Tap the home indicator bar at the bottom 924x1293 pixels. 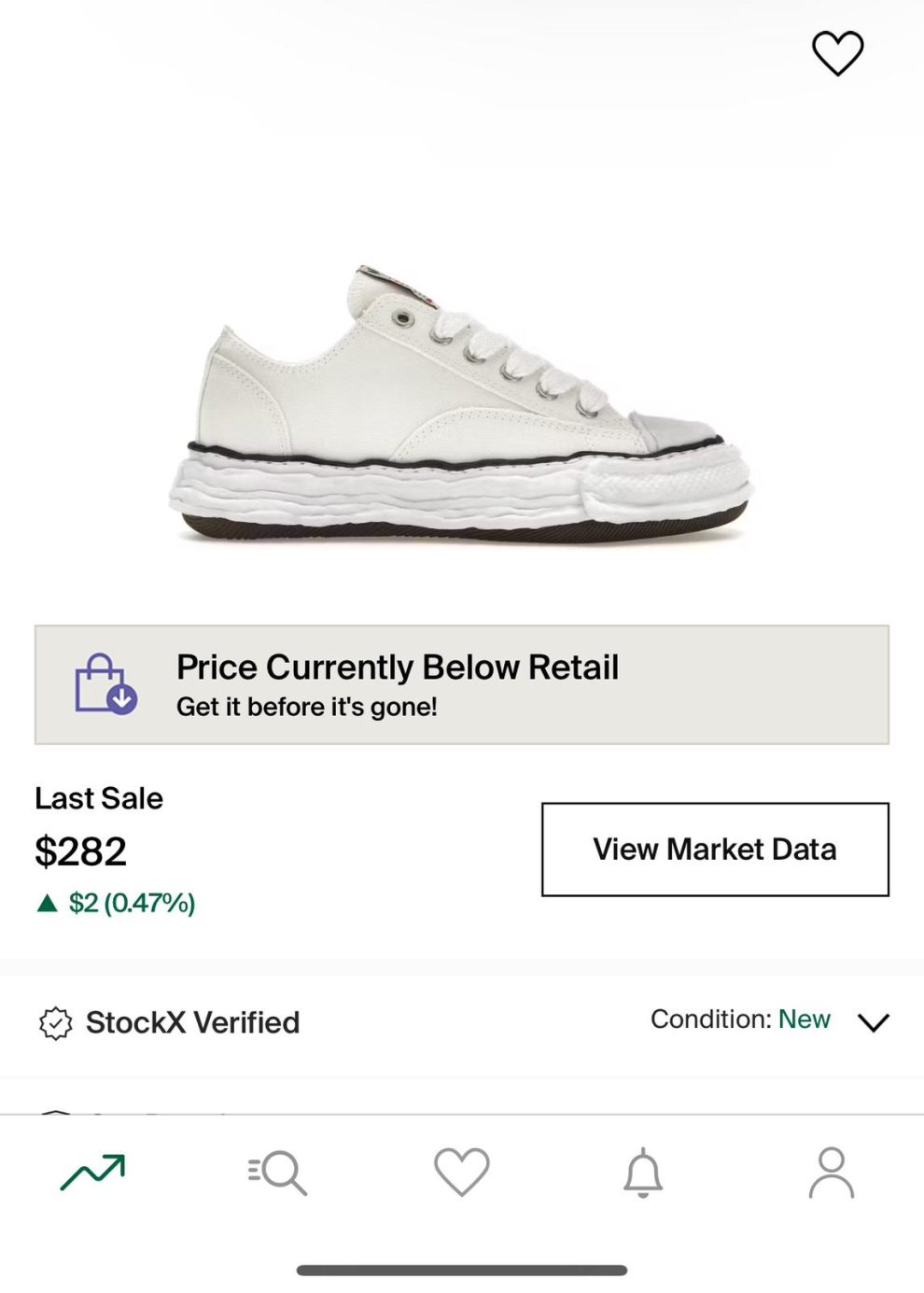462,1270
